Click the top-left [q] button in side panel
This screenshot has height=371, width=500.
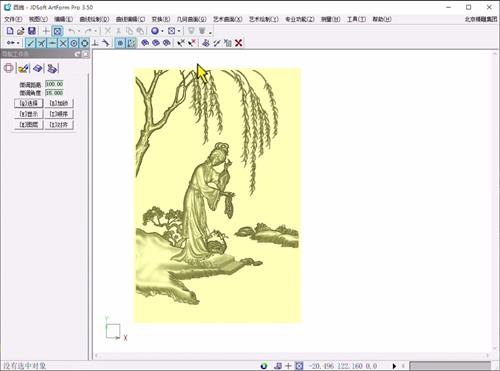click(x=29, y=103)
